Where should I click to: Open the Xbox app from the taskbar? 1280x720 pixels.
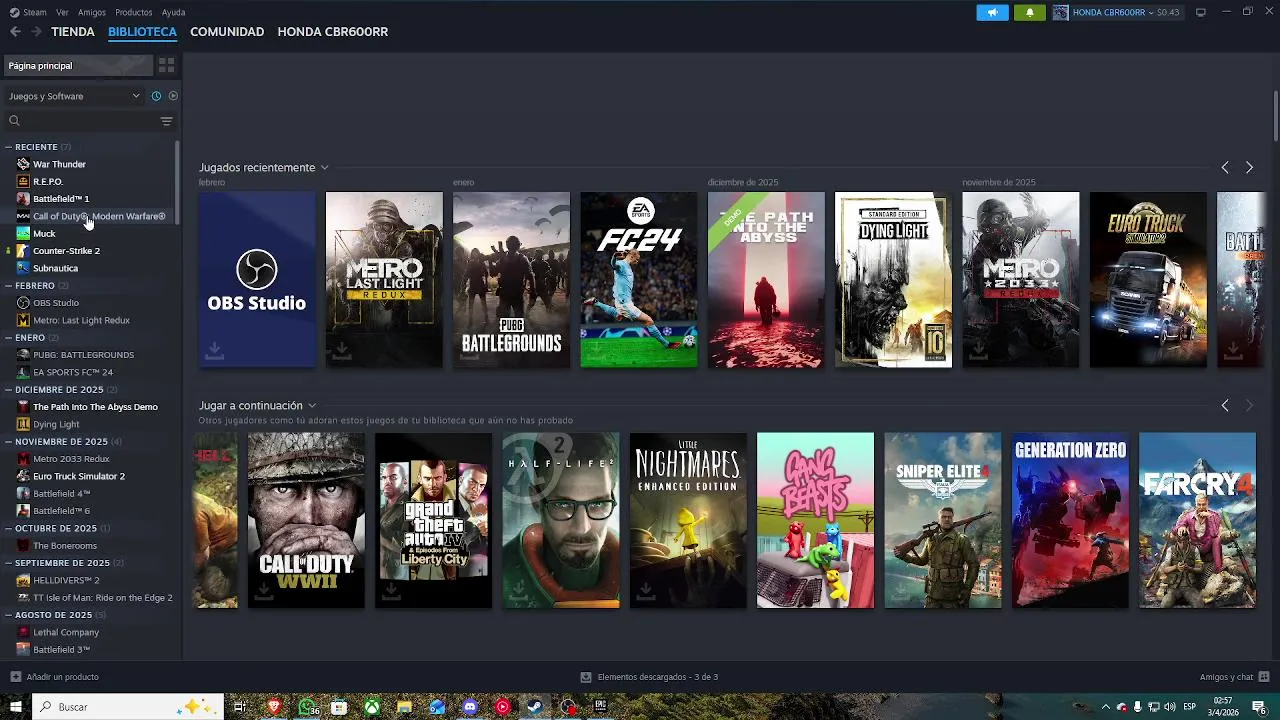371,707
